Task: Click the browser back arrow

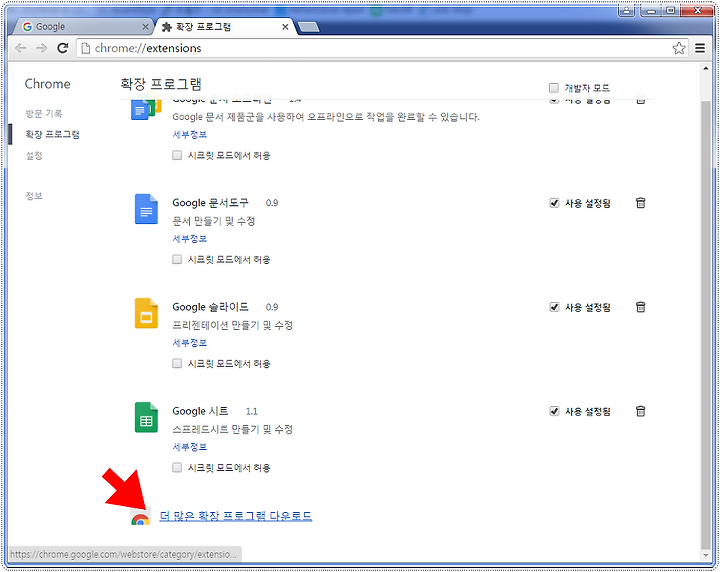Action: point(21,48)
